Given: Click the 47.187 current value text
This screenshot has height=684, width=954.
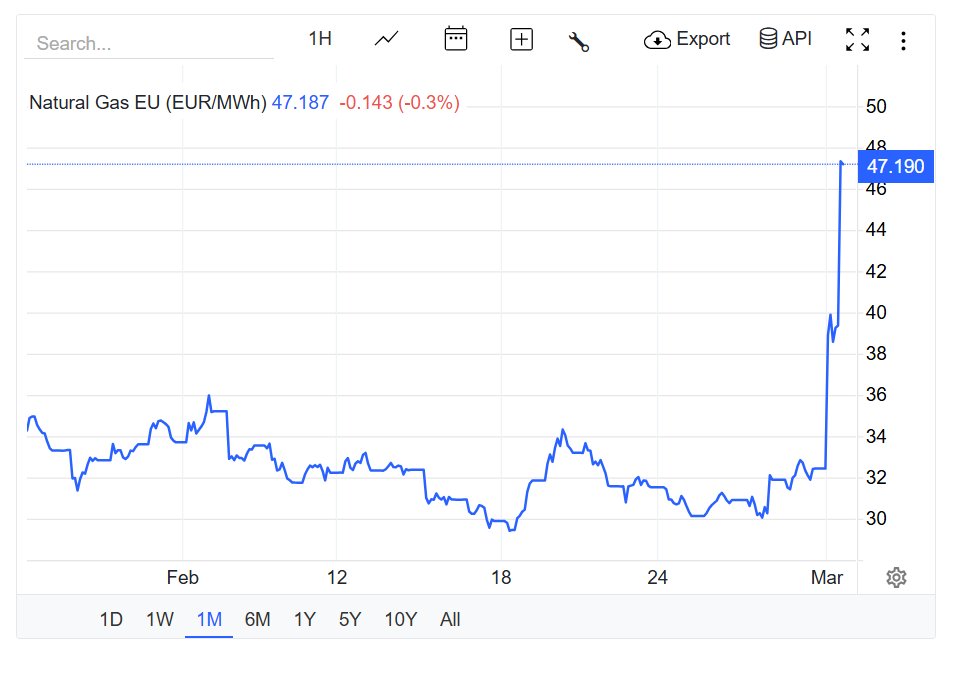Looking at the screenshot, I should tap(301, 102).
